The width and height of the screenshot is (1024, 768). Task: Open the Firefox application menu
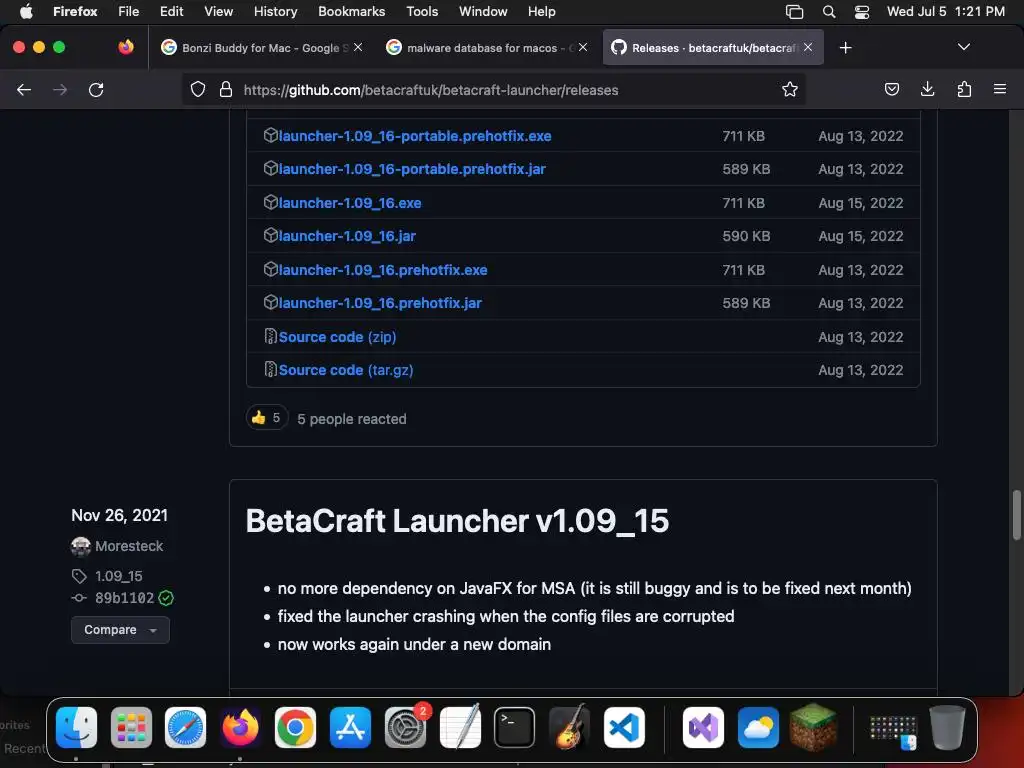click(x=75, y=11)
